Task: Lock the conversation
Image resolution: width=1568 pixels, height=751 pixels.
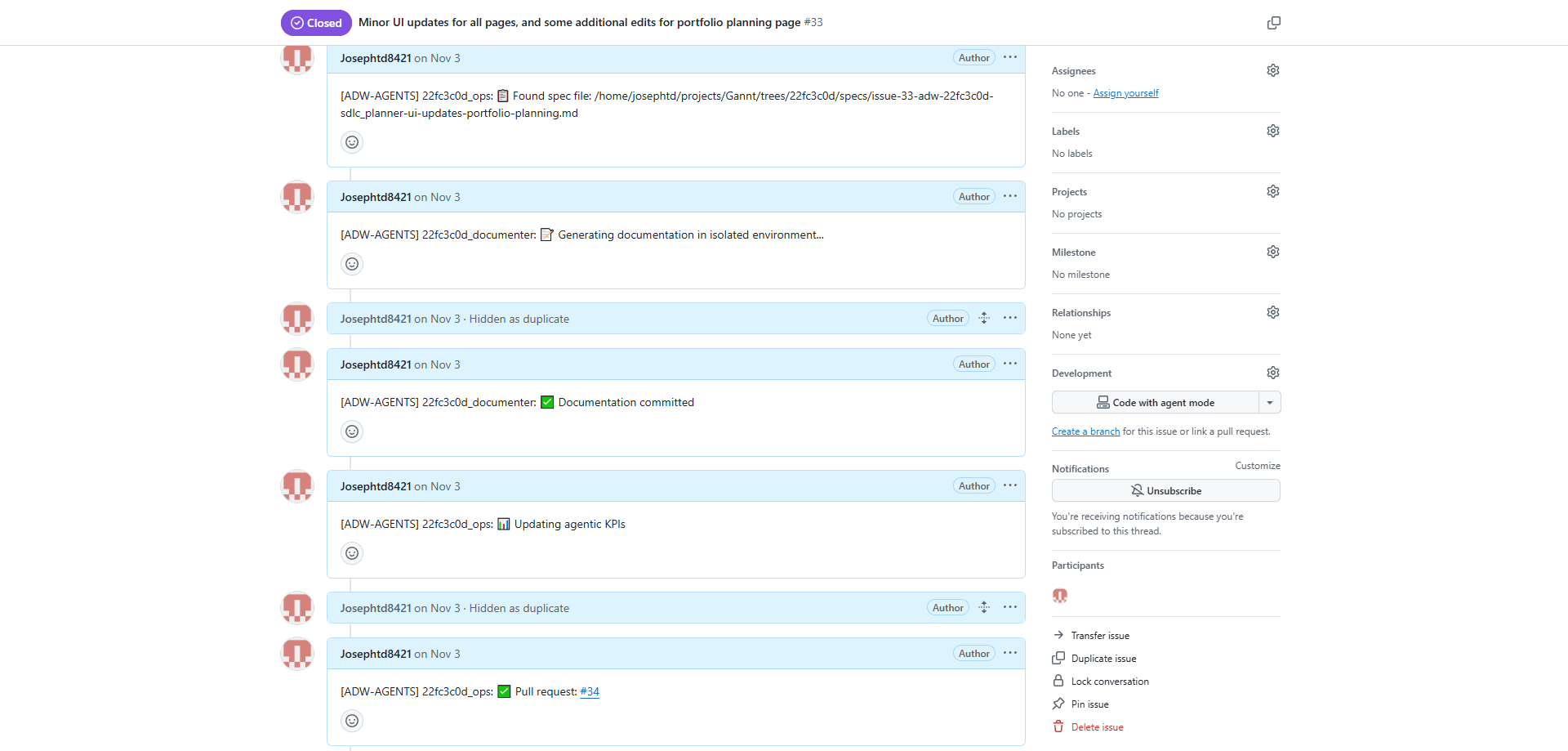Action: click(1109, 681)
